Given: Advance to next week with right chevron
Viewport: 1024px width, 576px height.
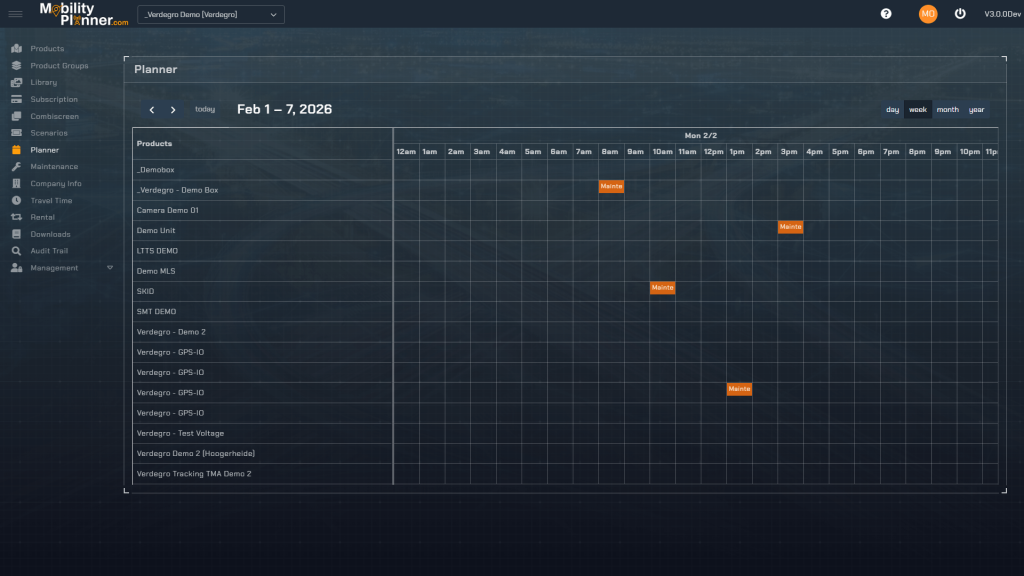Looking at the screenshot, I should 173,110.
